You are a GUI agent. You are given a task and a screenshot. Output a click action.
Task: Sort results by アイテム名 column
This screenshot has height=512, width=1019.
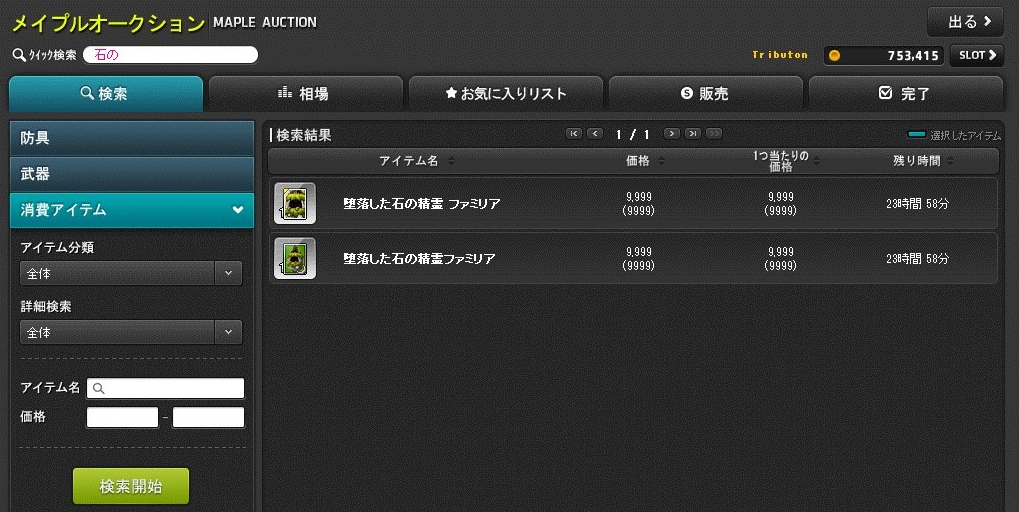417,160
